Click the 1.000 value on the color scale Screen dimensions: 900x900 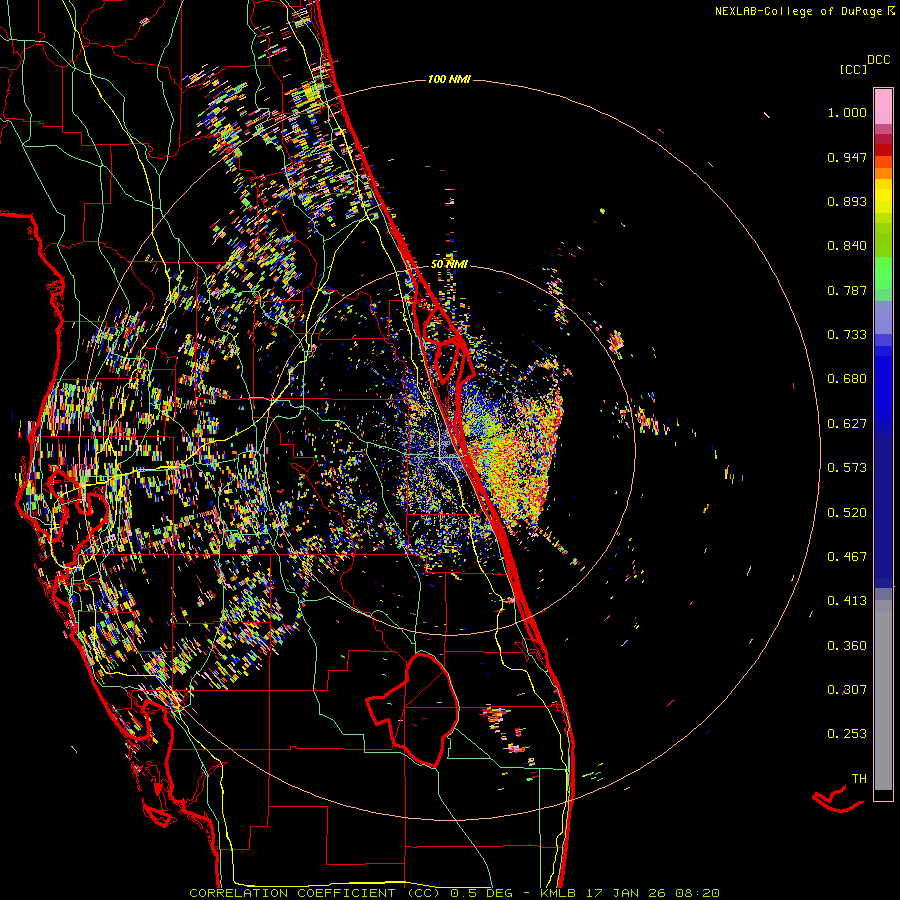(x=846, y=113)
